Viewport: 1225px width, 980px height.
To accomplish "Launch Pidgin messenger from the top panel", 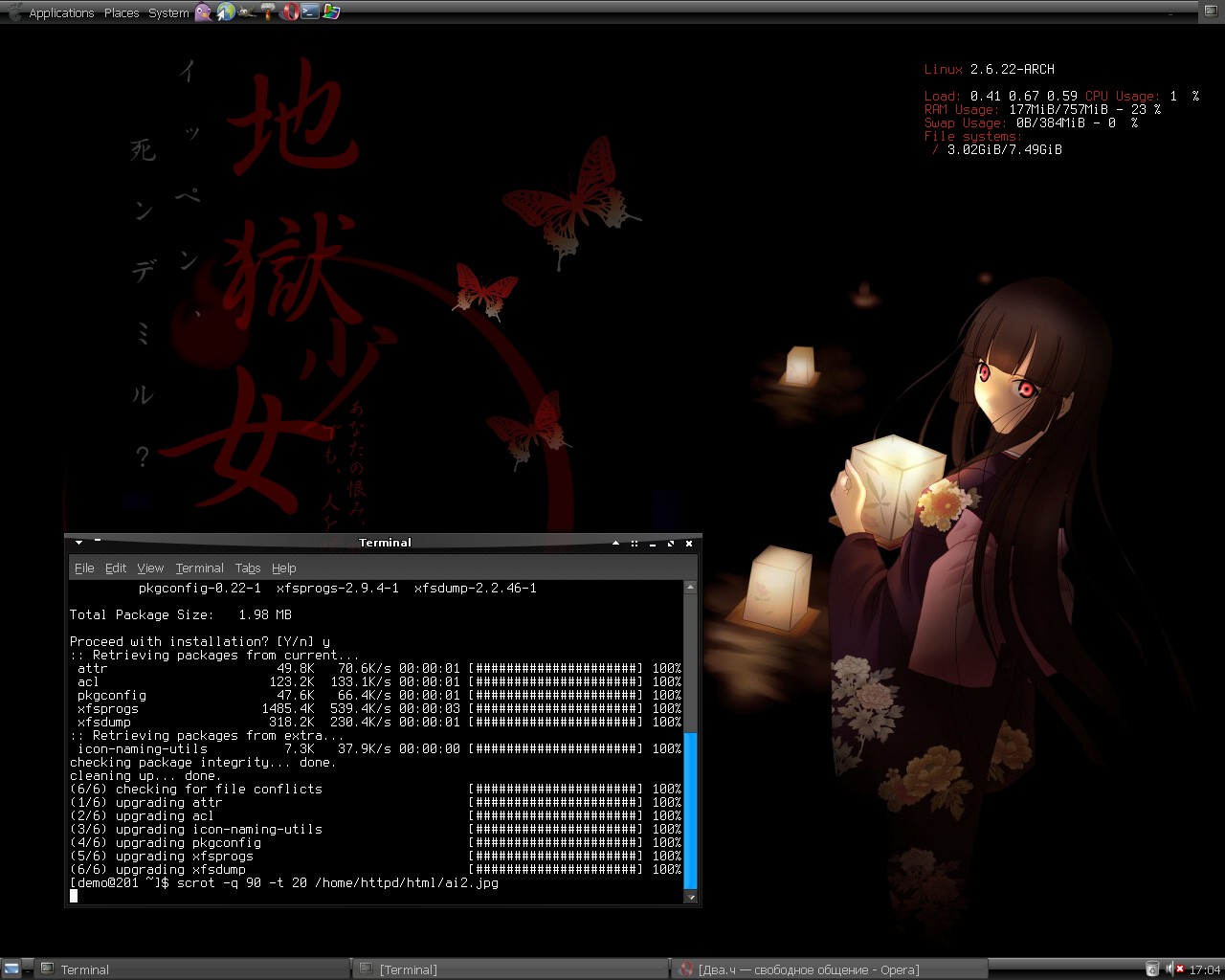I will pyautogui.click(x=204, y=12).
